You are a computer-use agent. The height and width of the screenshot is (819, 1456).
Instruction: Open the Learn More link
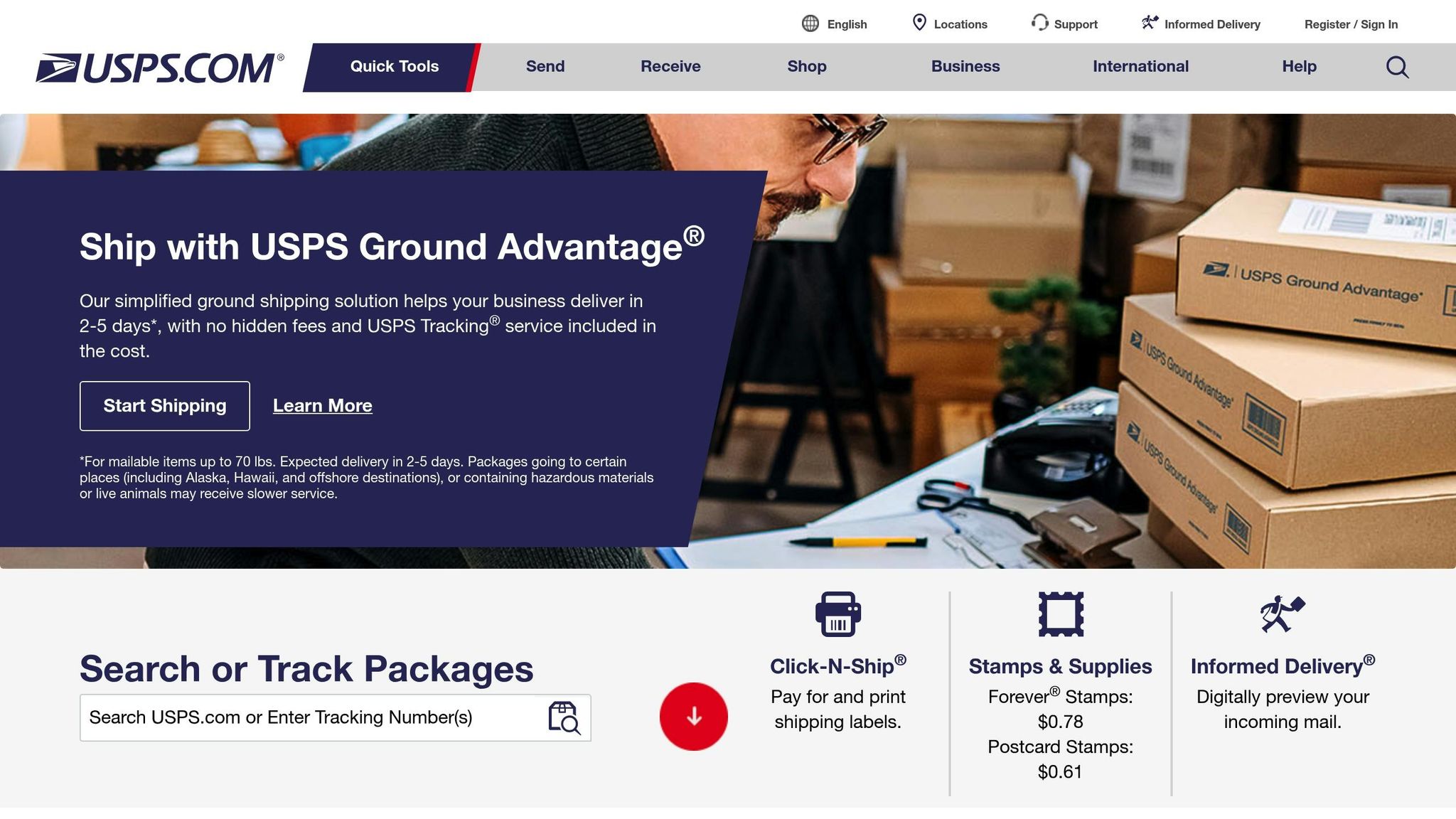tap(322, 405)
